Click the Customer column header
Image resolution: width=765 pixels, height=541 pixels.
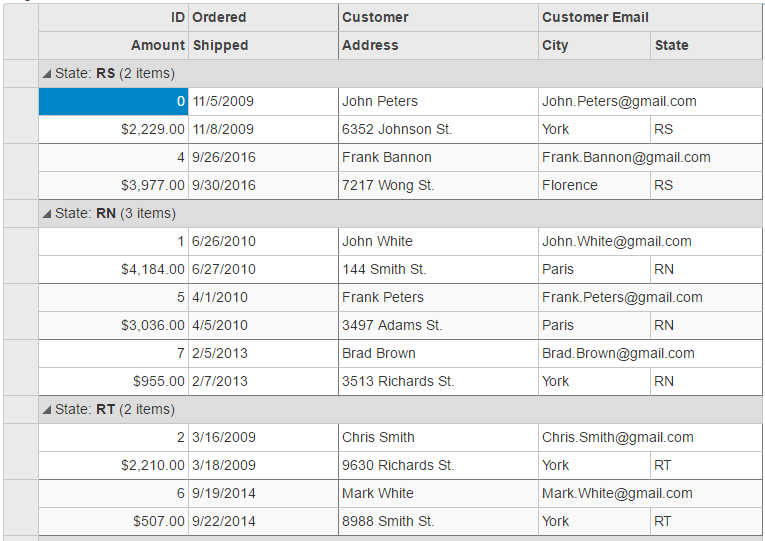[375, 17]
